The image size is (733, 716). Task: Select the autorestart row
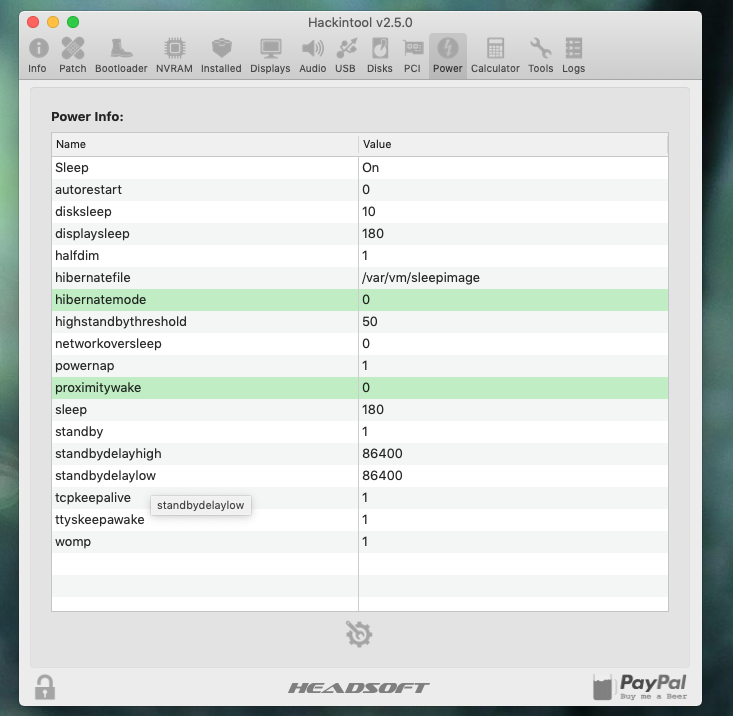360,189
